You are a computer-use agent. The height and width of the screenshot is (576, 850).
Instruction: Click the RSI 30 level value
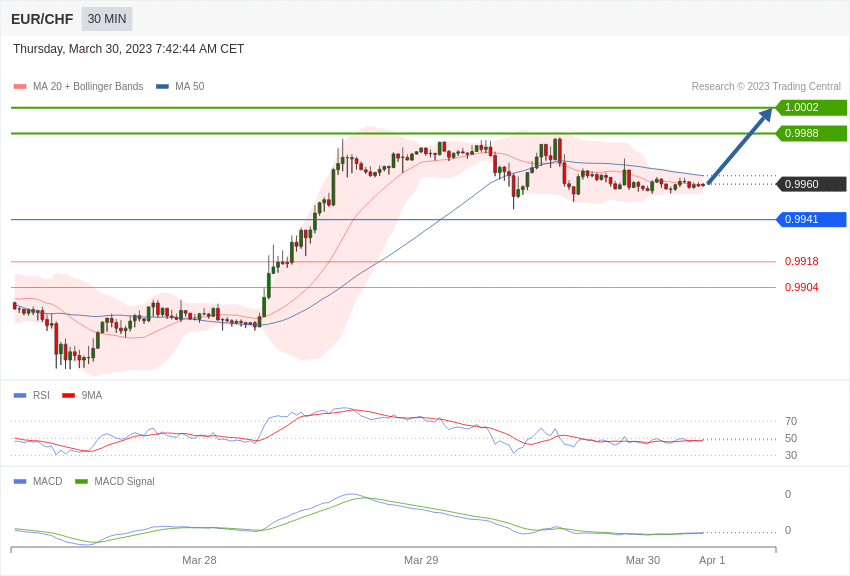pos(791,456)
